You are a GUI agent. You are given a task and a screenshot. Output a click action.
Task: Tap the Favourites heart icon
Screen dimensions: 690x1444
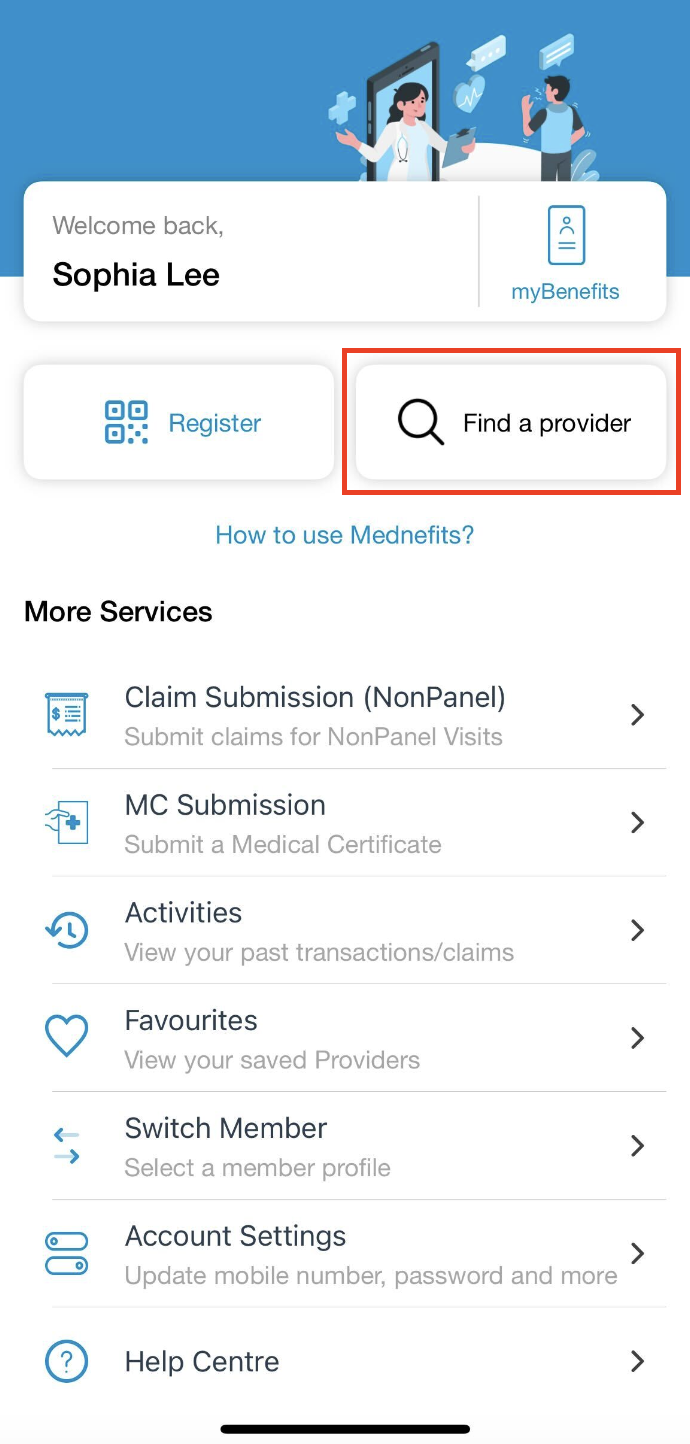click(x=67, y=1037)
